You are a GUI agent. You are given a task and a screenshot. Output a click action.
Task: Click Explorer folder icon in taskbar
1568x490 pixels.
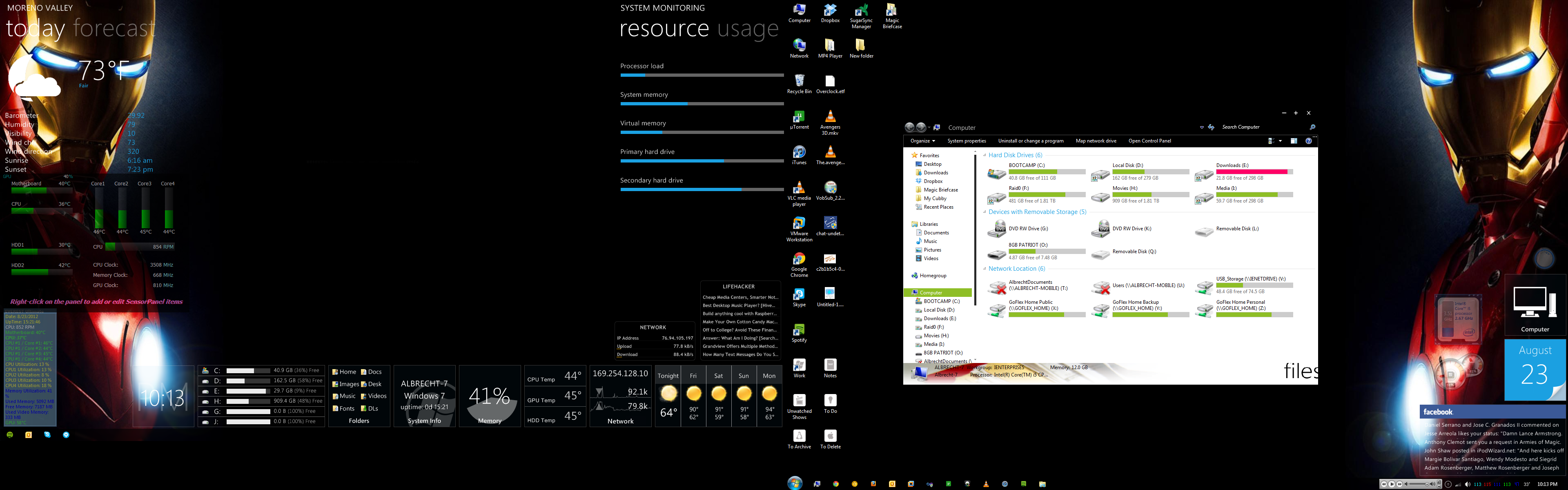(x=1042, y=484)
